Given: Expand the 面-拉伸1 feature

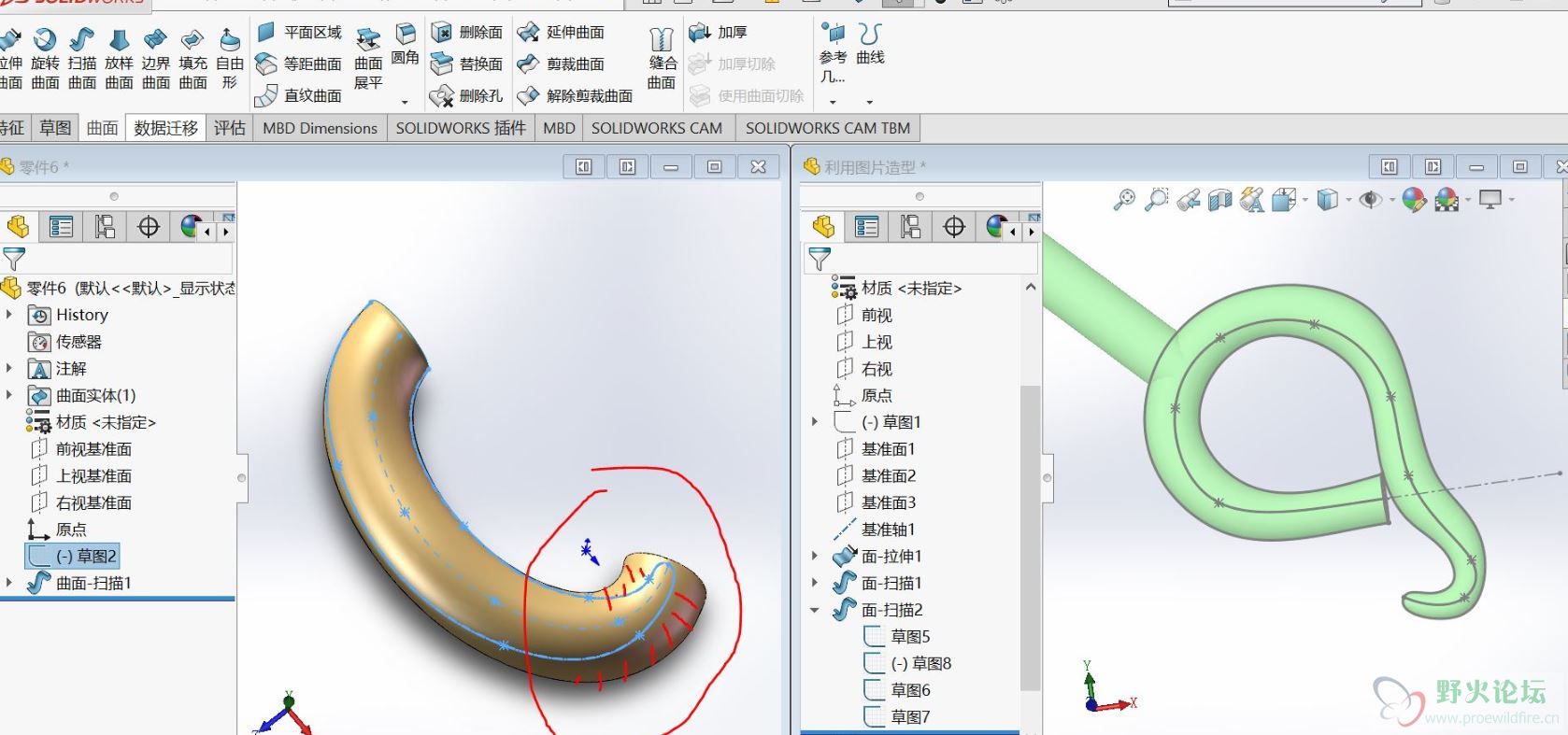Looking at the screenshot, I should click(x=815, y=556).
